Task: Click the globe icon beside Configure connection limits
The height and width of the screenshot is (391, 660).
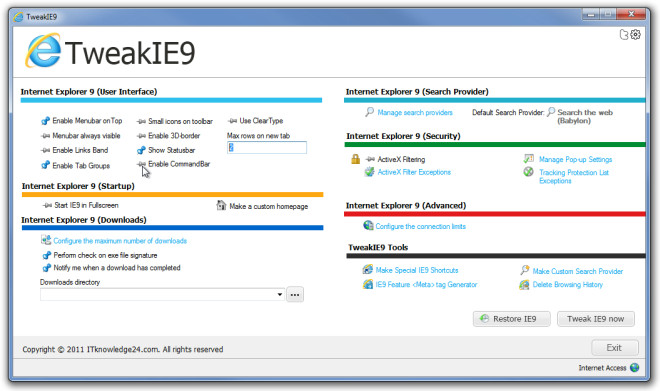Action: click(368, 226)
